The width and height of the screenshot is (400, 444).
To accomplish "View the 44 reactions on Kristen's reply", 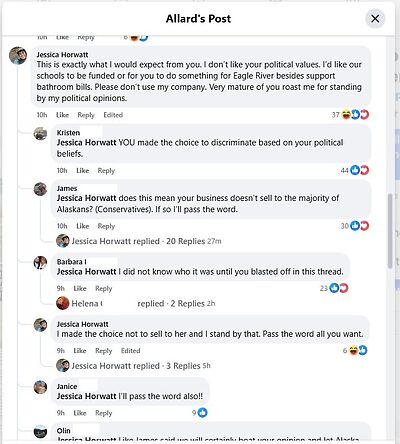I will click(x=355, y=170).
